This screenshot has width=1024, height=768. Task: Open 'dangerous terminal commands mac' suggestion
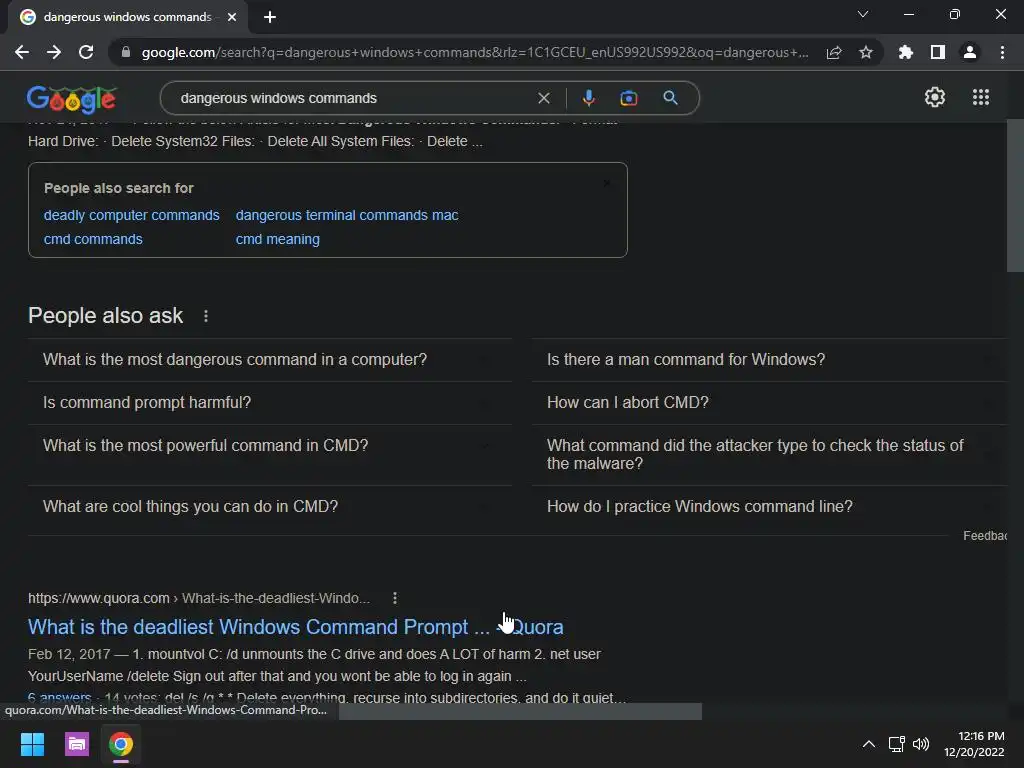pos(347,215)
